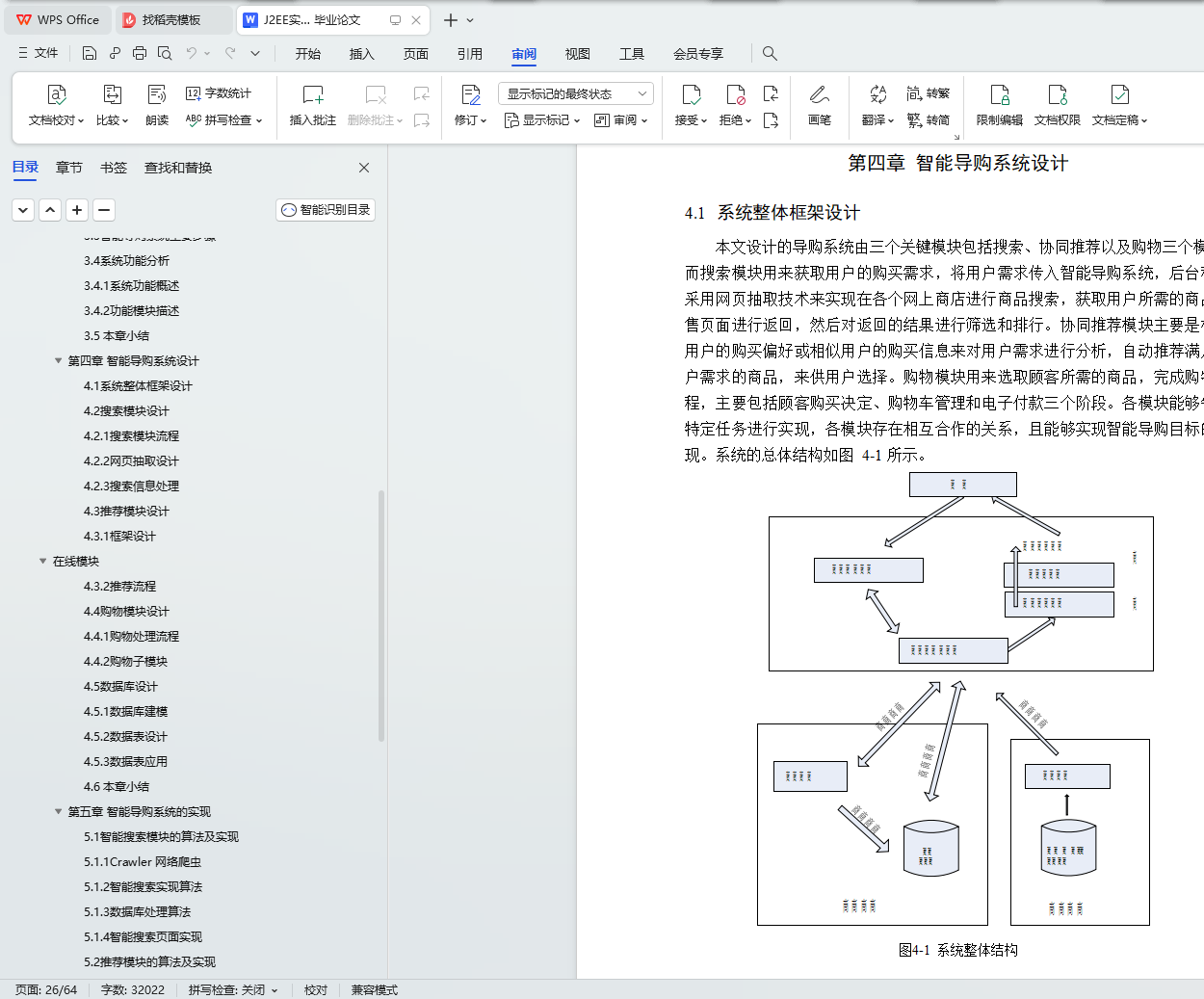Collapse the 第四章 智能导购系统设计 tree node

(59, 361)
